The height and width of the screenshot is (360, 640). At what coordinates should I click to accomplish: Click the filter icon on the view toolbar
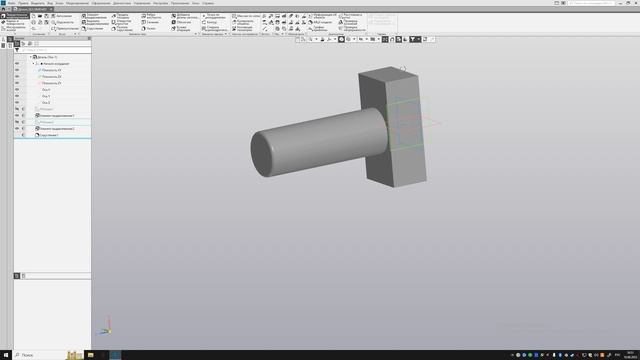click(x=413, y=39)
